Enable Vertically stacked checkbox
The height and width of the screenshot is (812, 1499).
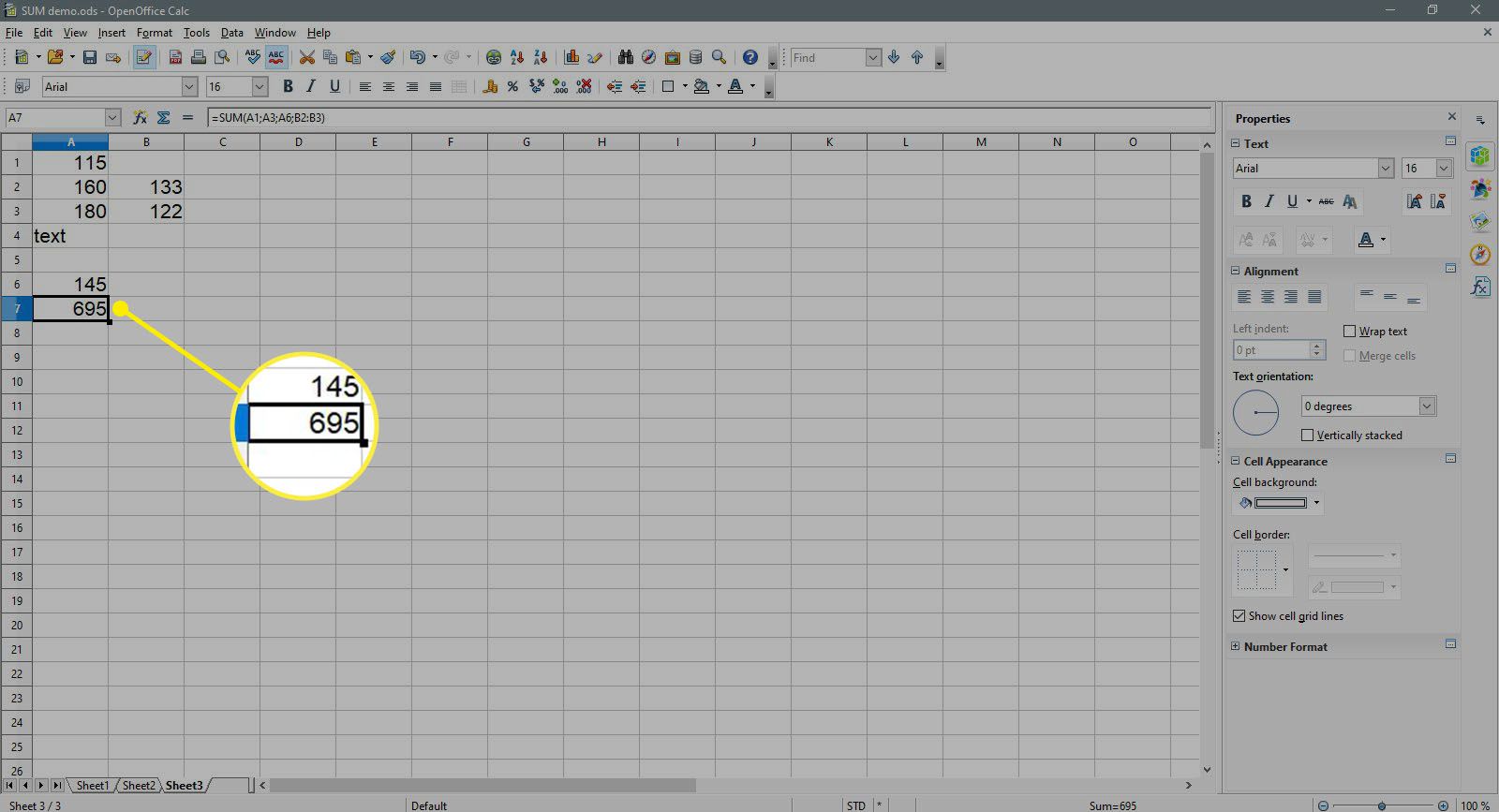coord(1307,436)
